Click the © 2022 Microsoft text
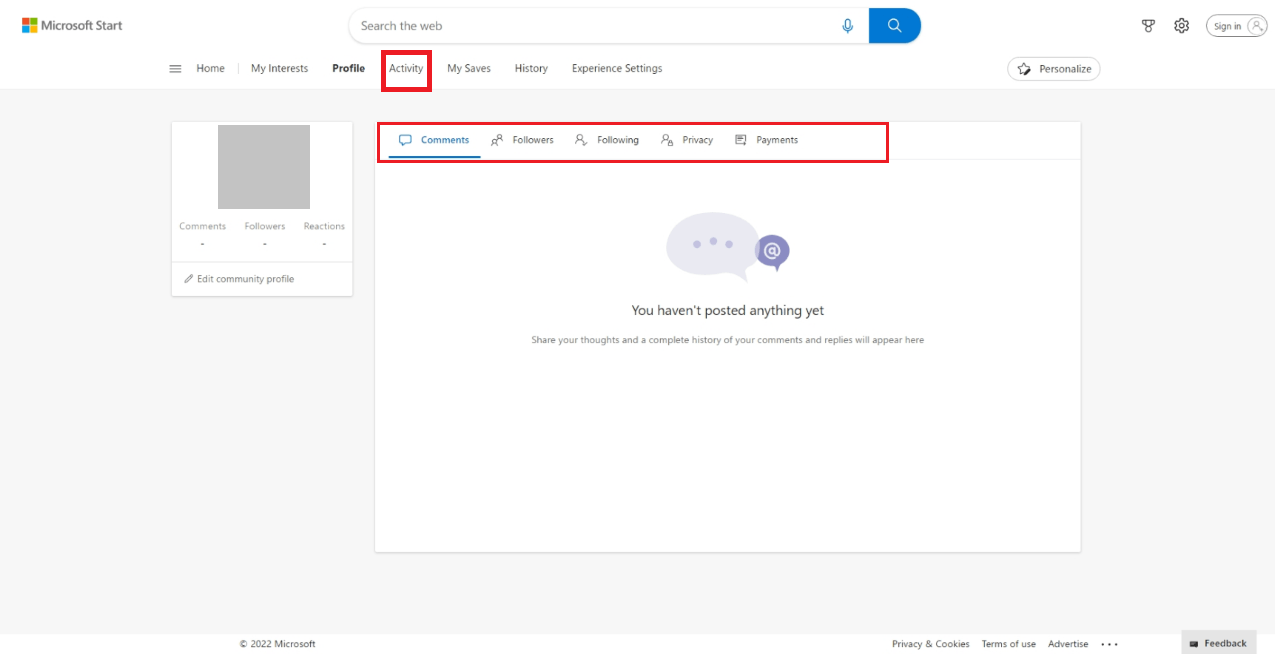 277,644
